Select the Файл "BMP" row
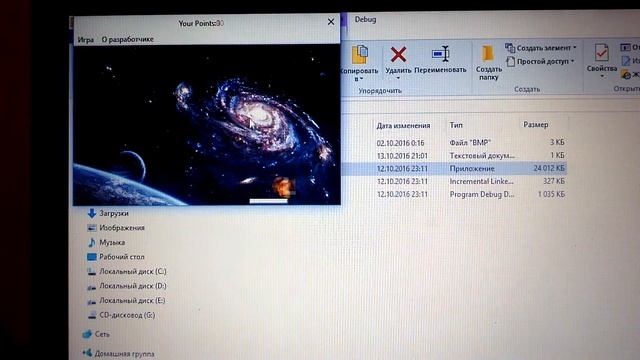Viewport: 640px width, 360px height. coord(454,142)
